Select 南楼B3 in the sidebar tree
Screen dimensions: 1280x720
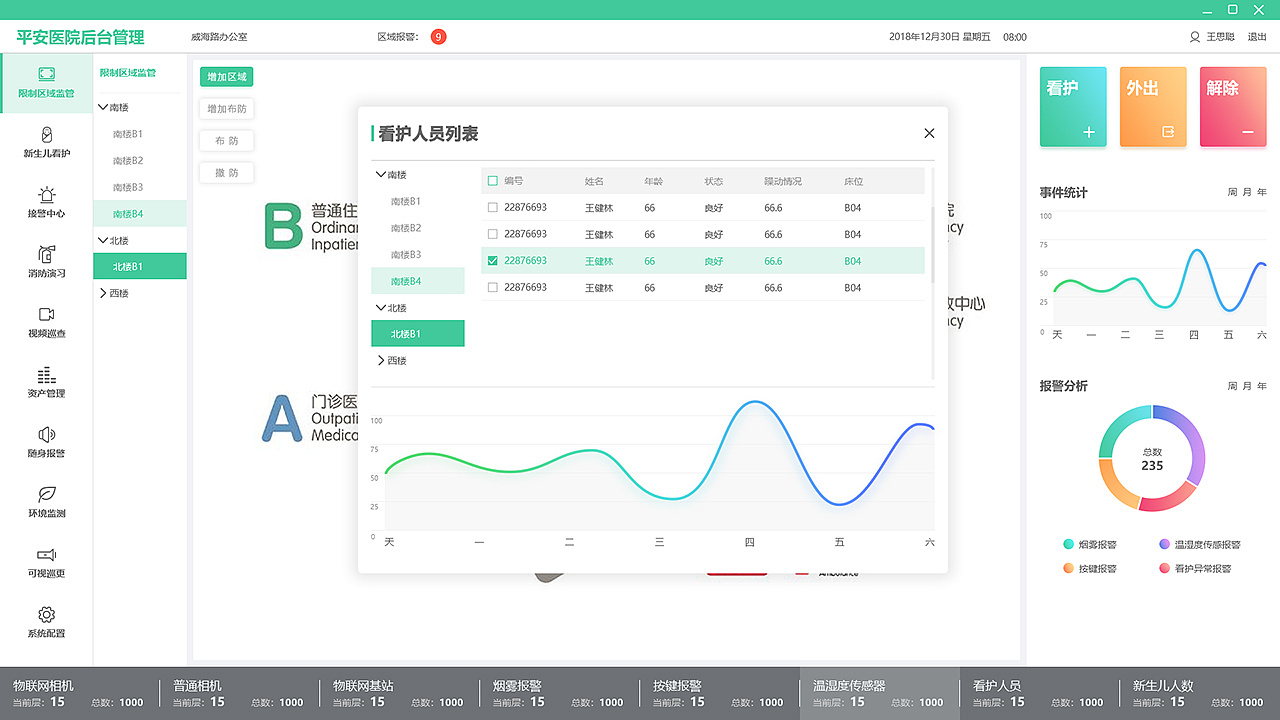(128, 187)
